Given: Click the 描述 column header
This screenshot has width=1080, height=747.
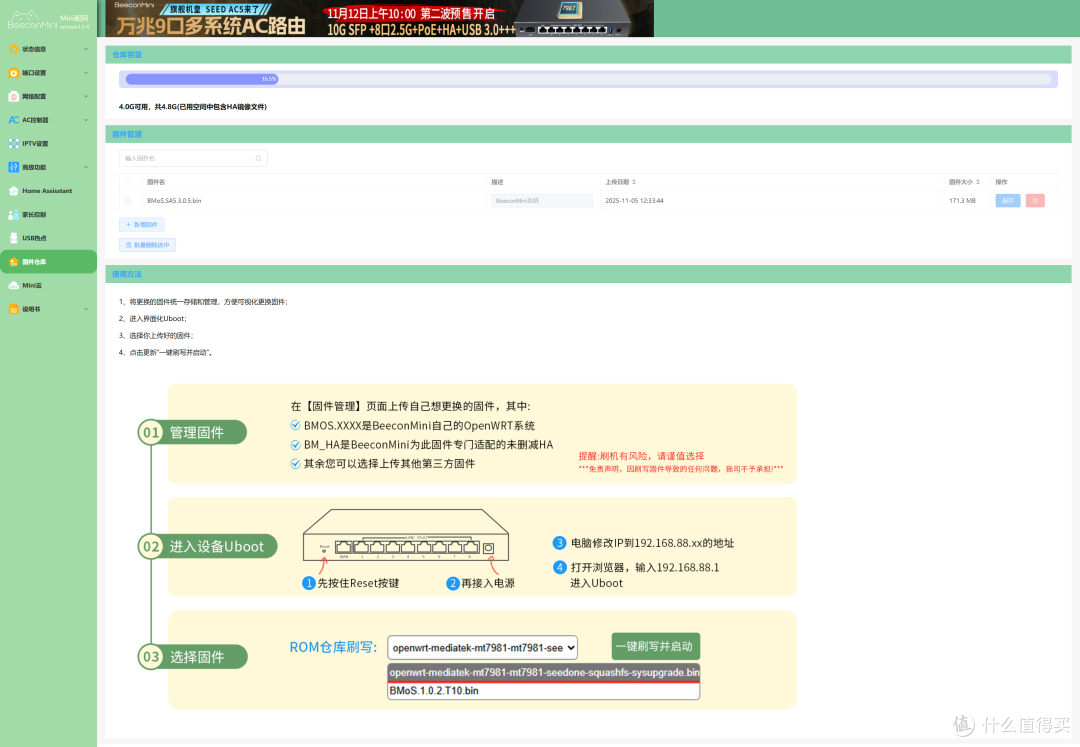Looking at the screenshot, I should click(x=497, y=182).
